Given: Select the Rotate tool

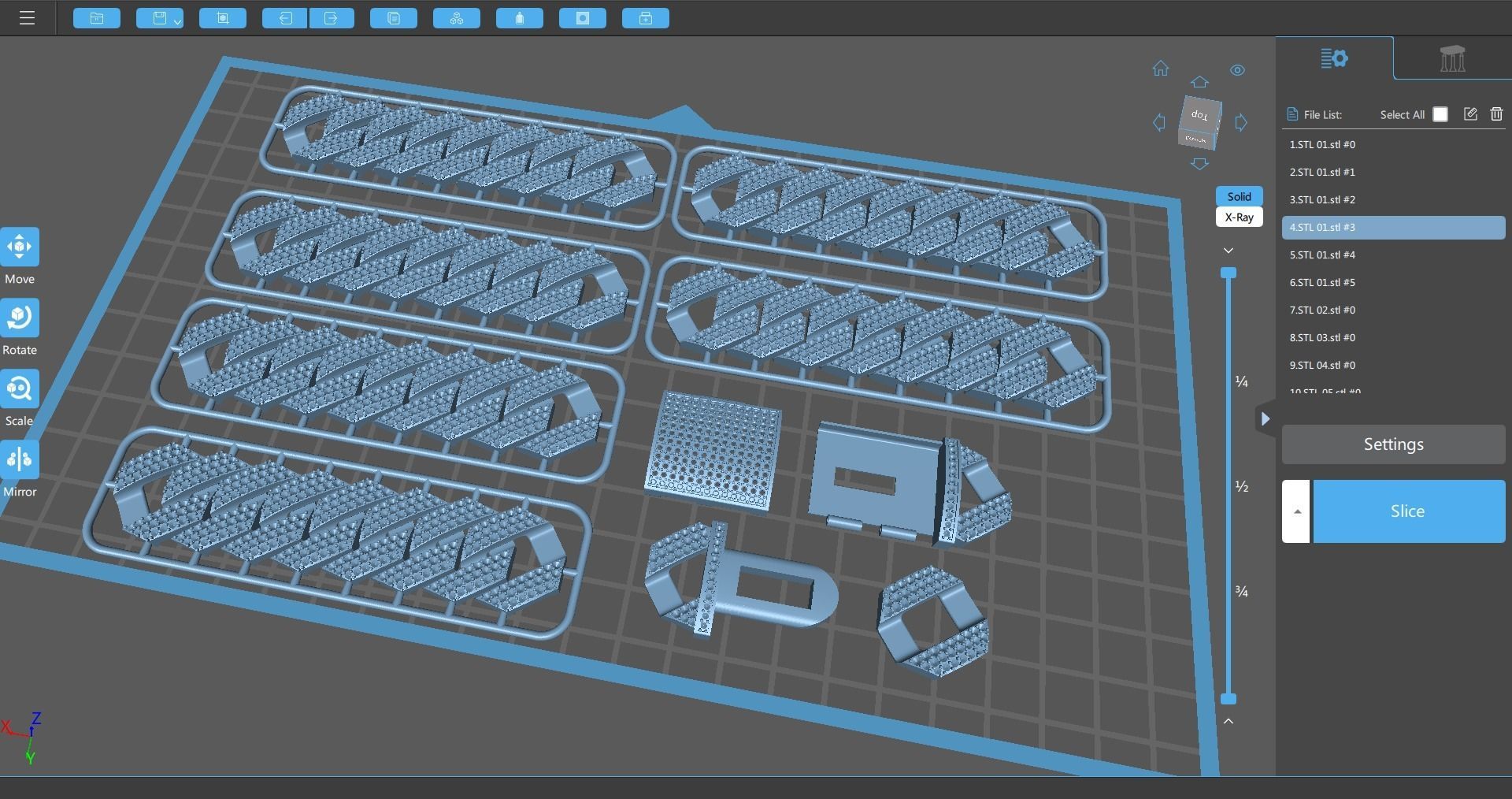Looking at the screenshot, I should [20, 318].
